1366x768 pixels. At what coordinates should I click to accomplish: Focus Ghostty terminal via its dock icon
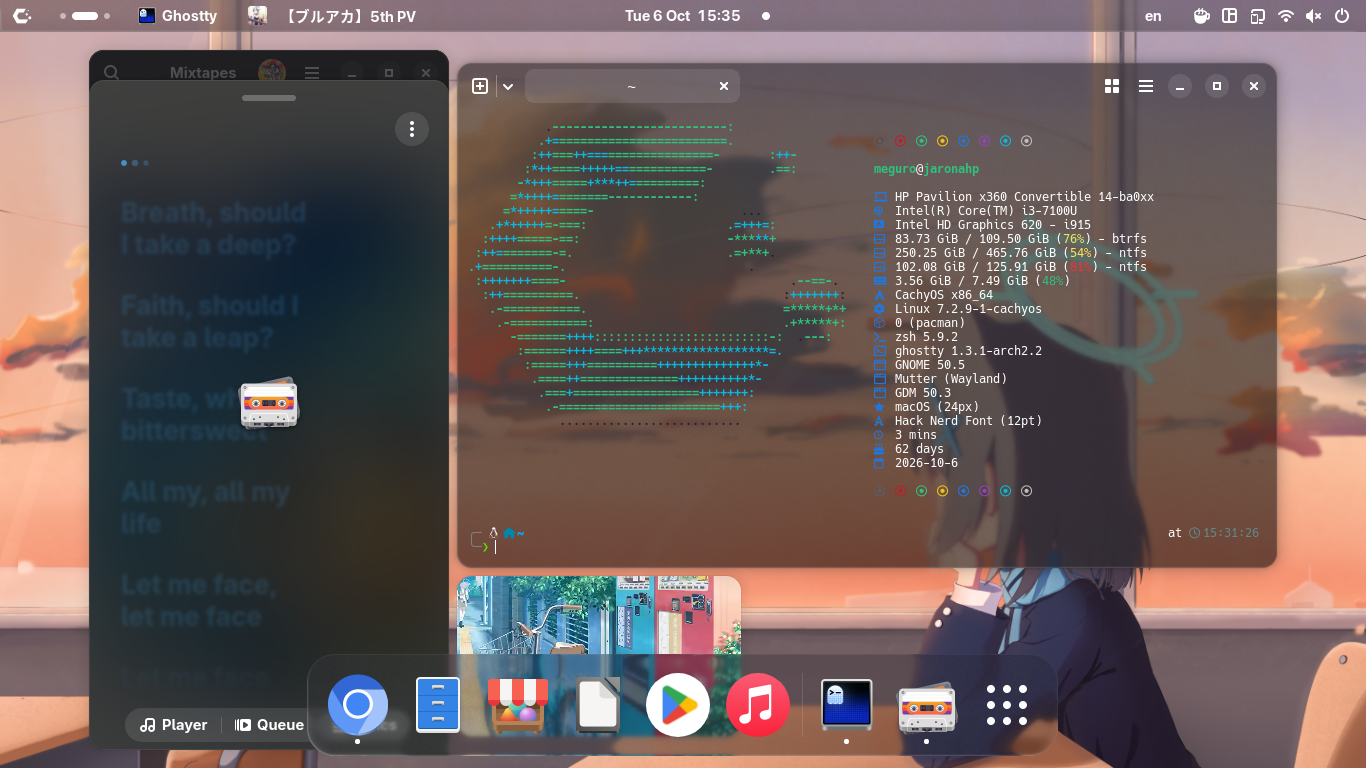point(847,704)
